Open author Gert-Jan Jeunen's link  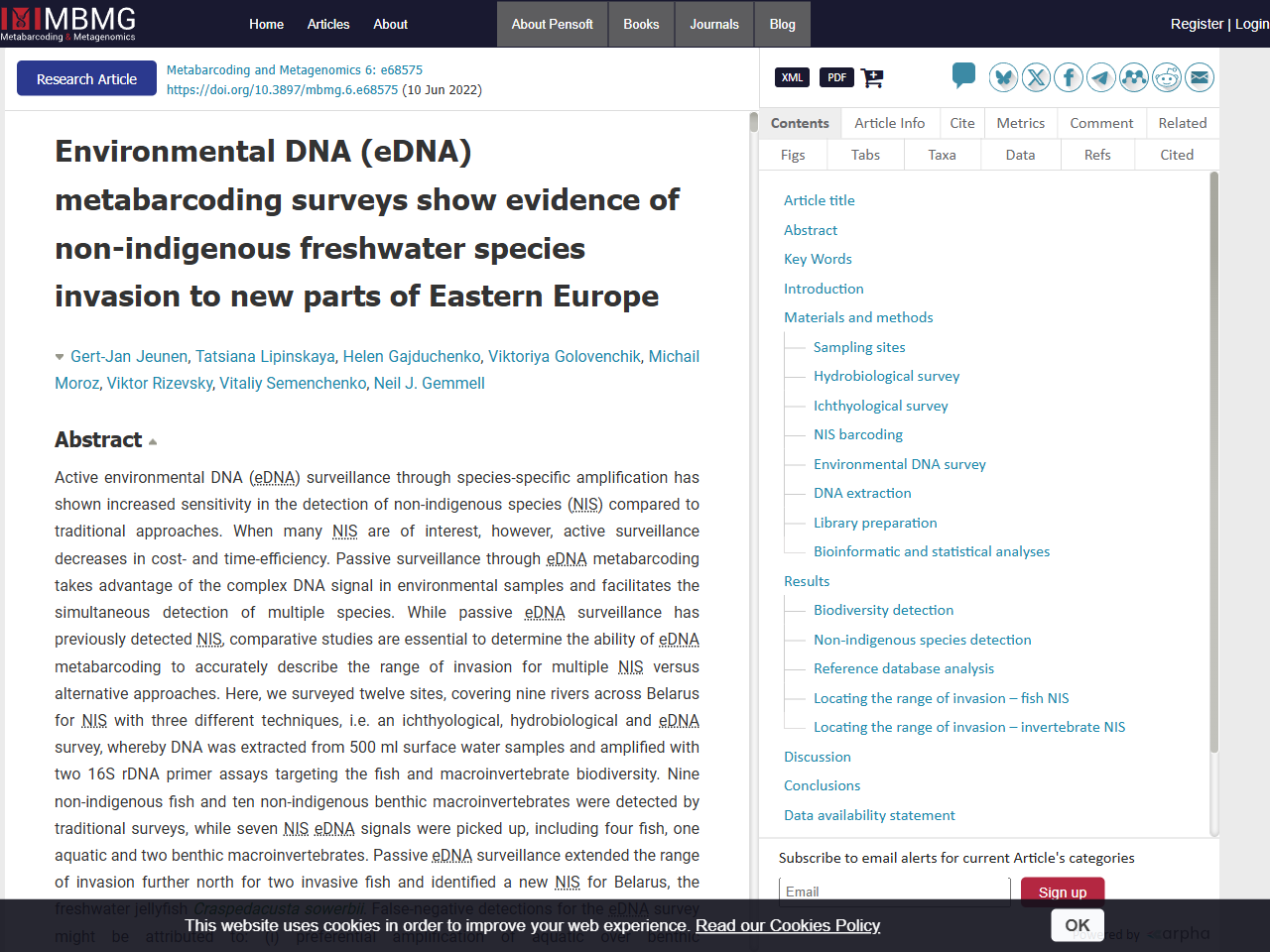(x=129, y=357)
